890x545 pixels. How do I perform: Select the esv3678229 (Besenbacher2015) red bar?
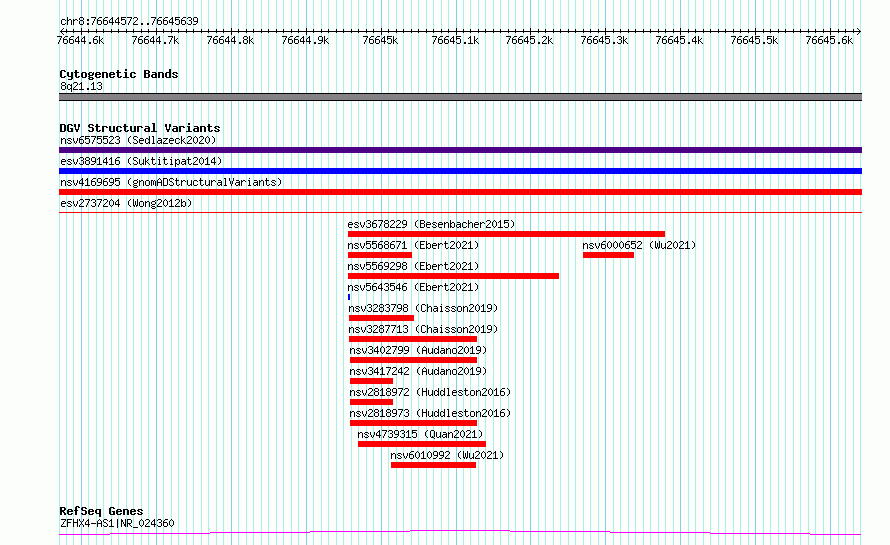[506, 234]
